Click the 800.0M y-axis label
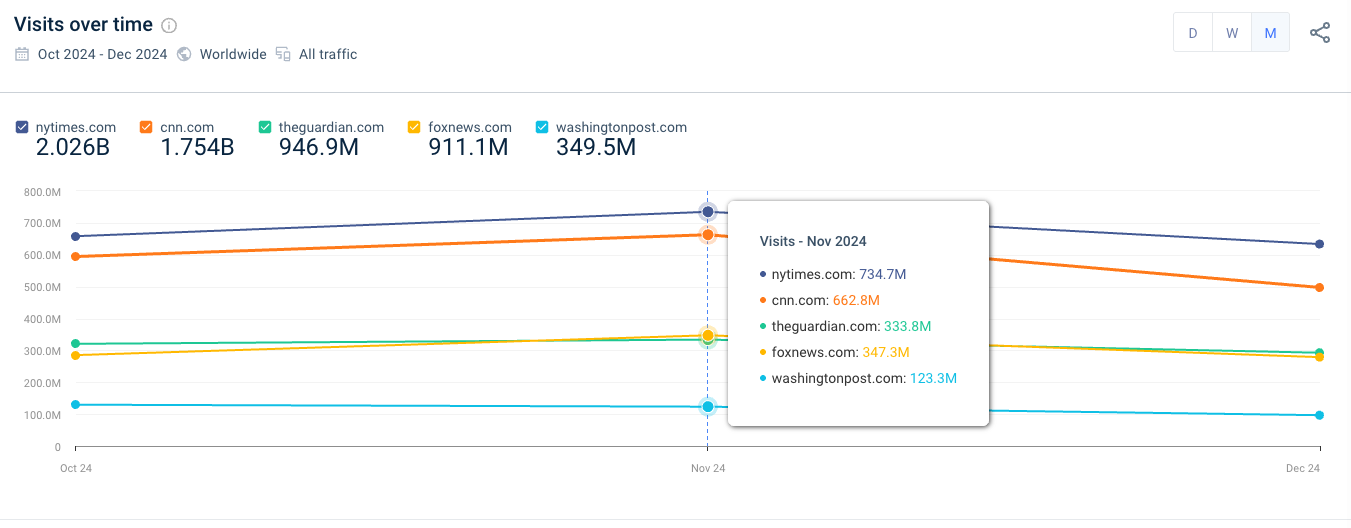Screen dimensions: 1351x528 click(43, 191)
